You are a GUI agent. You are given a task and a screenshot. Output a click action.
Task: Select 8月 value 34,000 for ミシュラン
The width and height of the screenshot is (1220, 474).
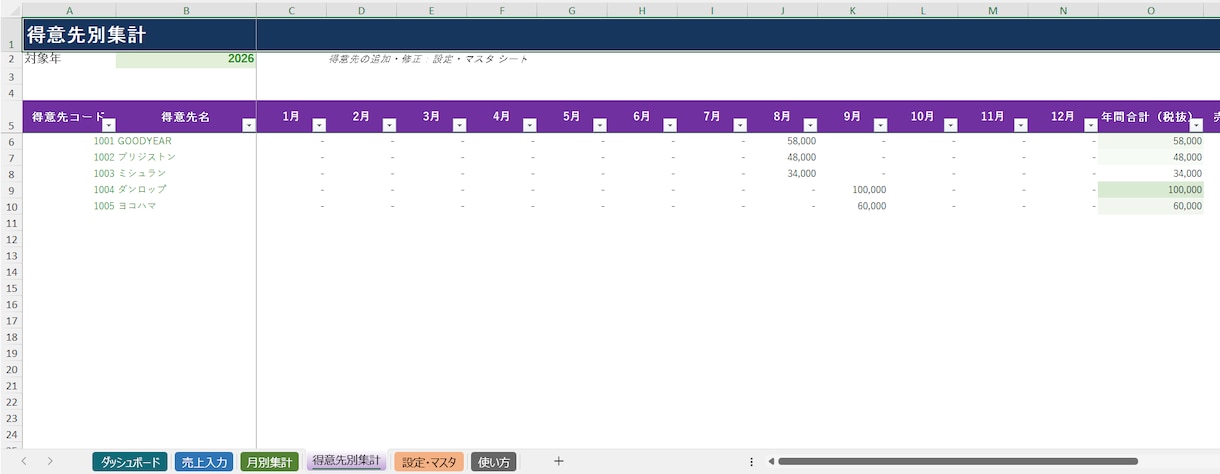pyautogui.click(x=782, y=173)
